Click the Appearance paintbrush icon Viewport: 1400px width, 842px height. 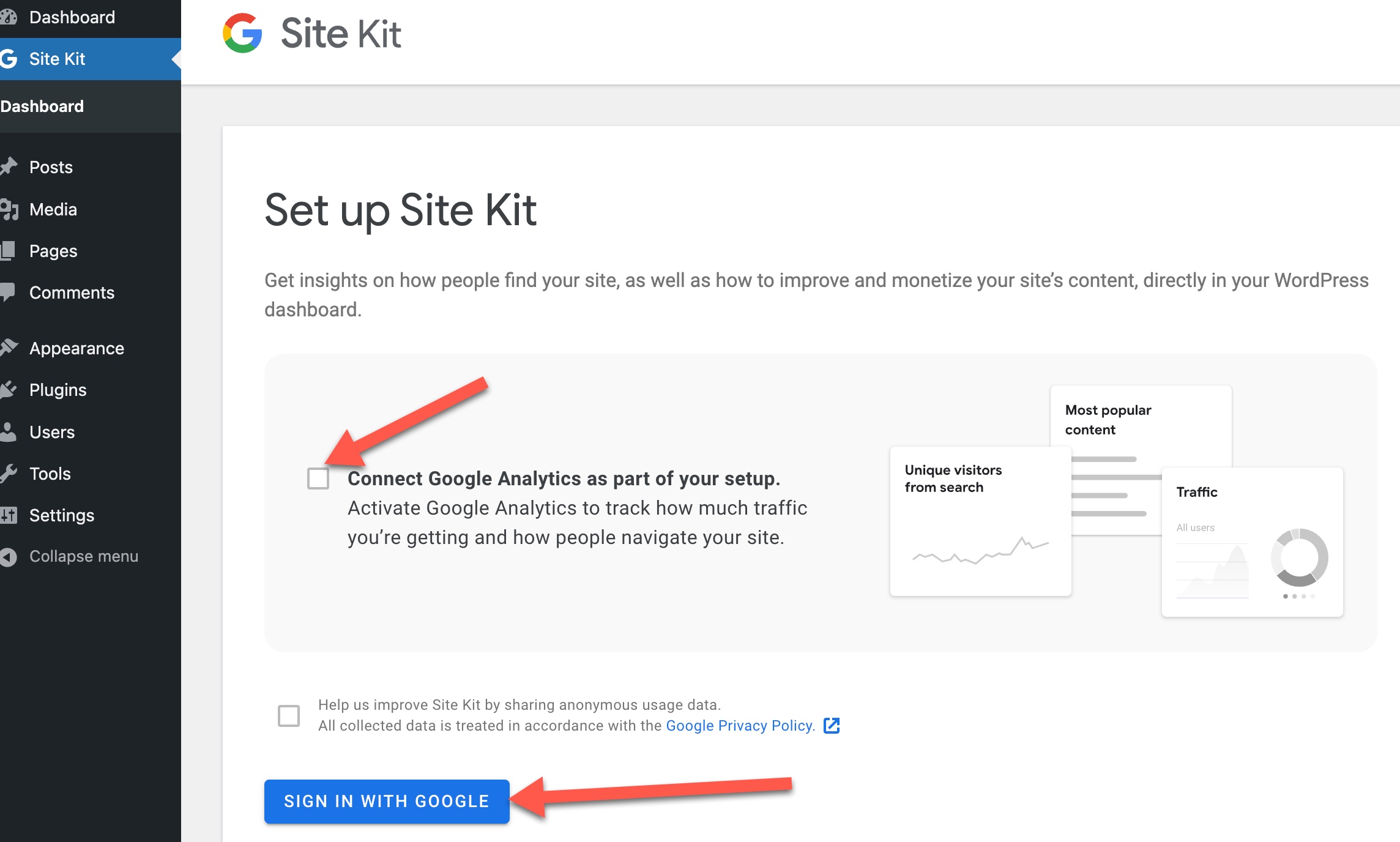click(x=9, y=348)
